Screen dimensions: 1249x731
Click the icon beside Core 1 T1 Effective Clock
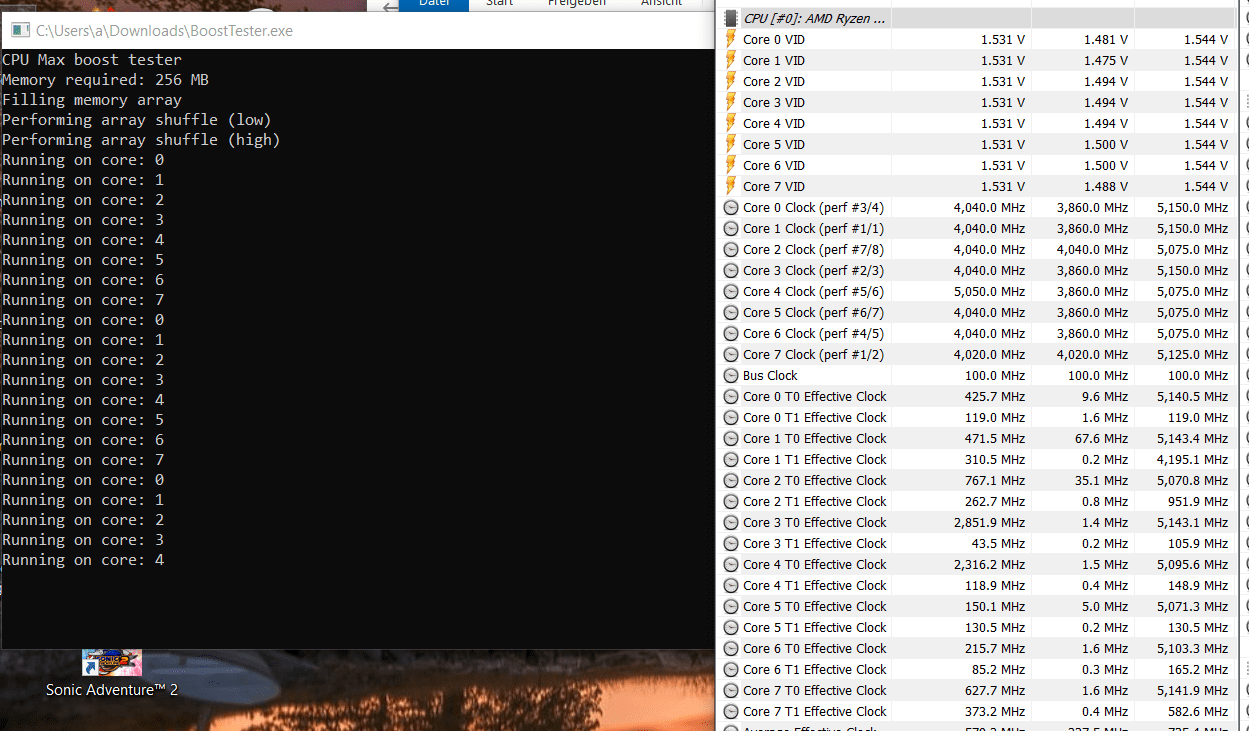(732, 459)
